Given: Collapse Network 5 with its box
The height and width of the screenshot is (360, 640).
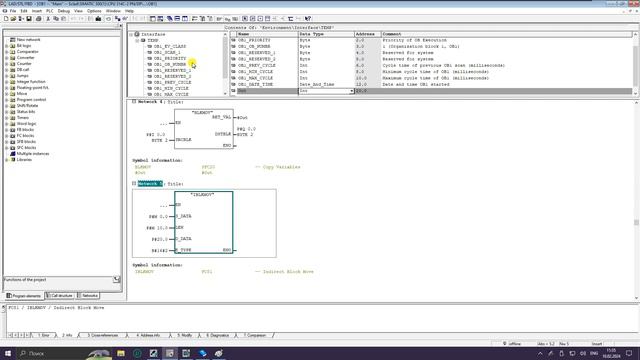Looking at the screenshot, I should 134,184.
